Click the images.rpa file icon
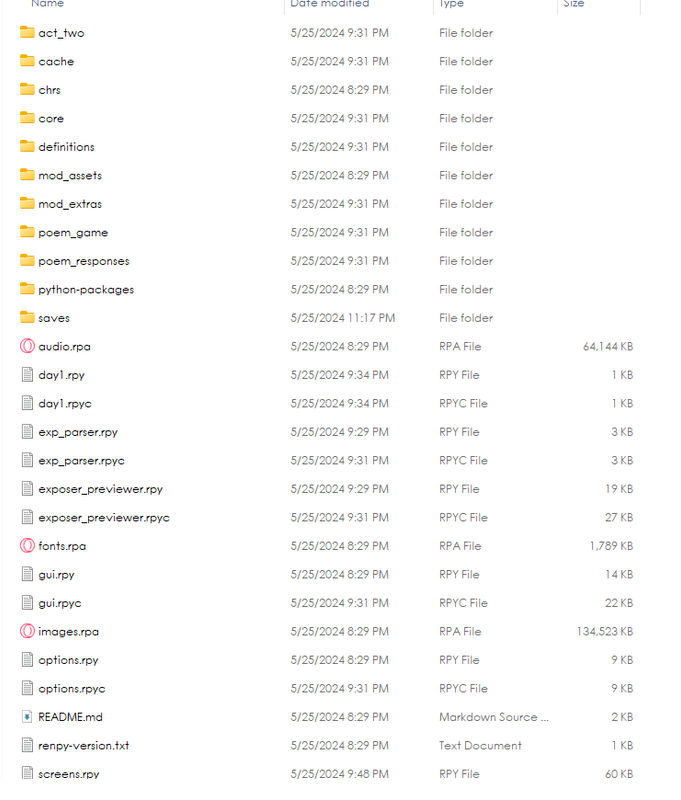The width and height of the screenshot is (681, 800). coord(27,632)
